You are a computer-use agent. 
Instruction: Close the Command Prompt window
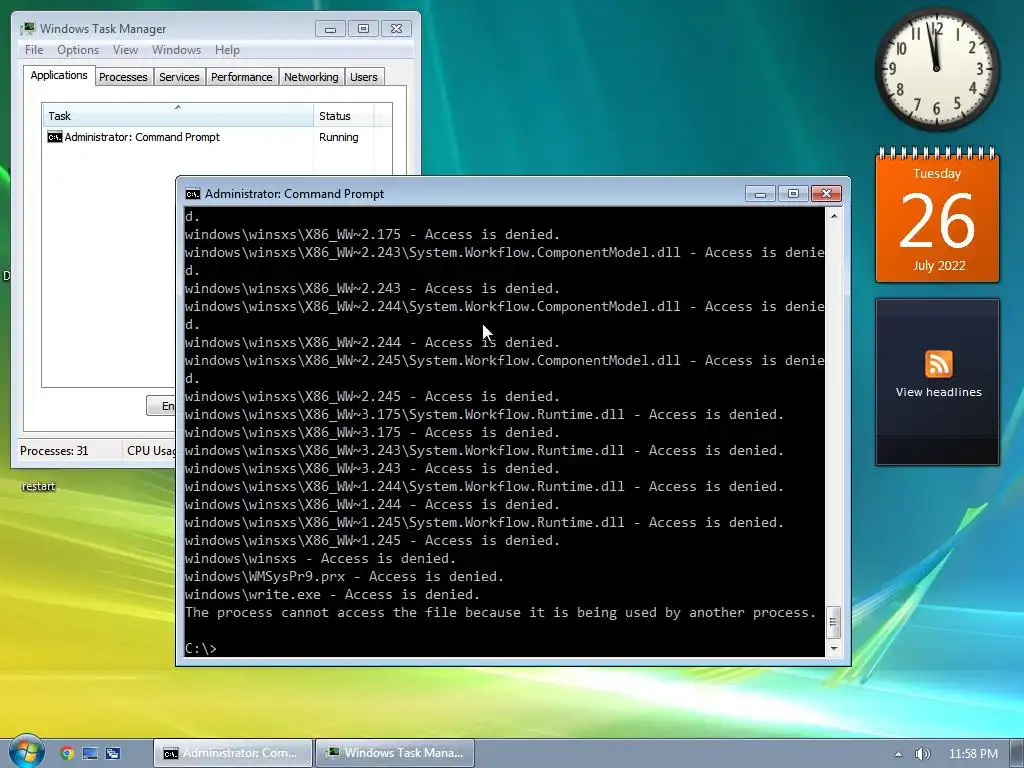click(x=826, y=194)
